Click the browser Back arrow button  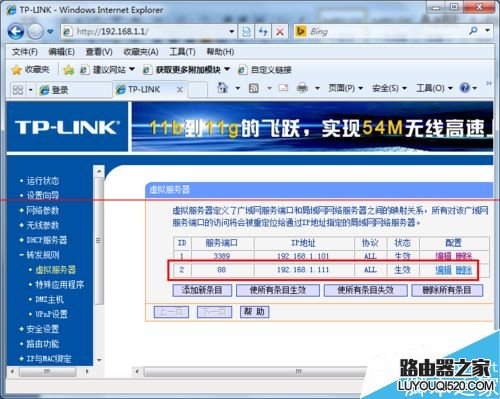pyautogui.click(x=16, y=32)
